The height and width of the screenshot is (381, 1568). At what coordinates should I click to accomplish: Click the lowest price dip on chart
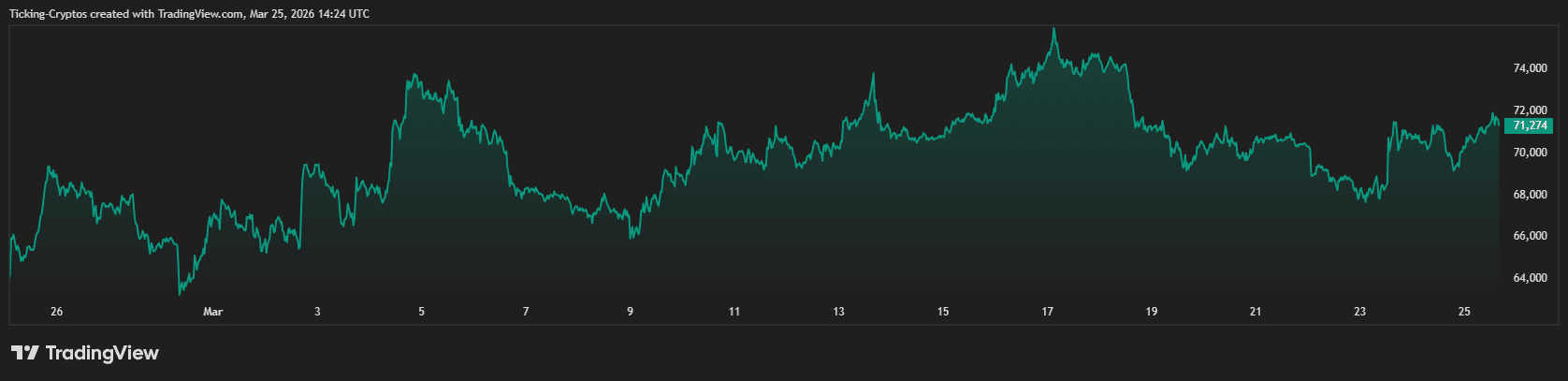click(x=181, y=293)
